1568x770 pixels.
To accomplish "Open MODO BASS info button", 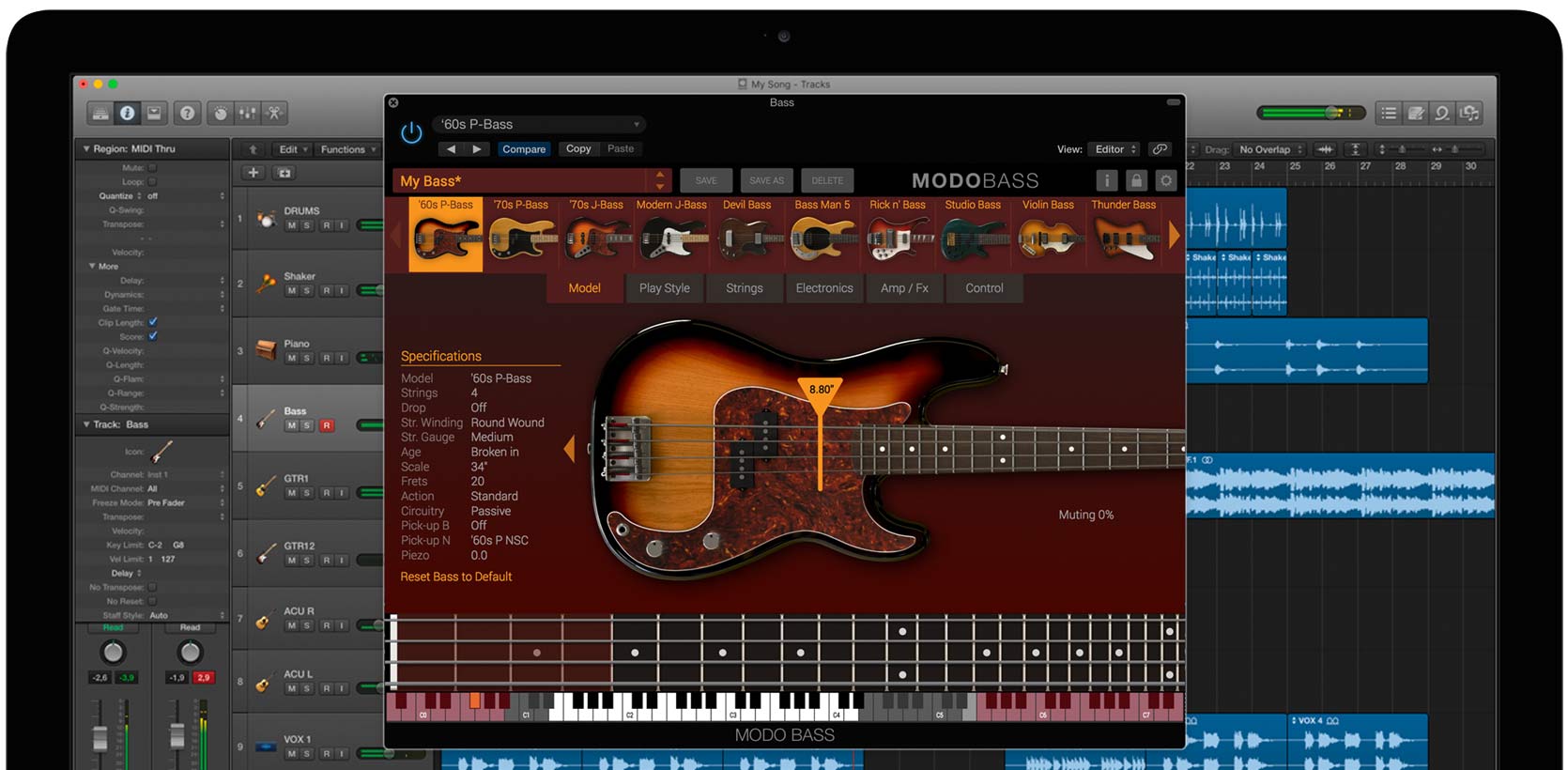I will (x=1107, y=180).
